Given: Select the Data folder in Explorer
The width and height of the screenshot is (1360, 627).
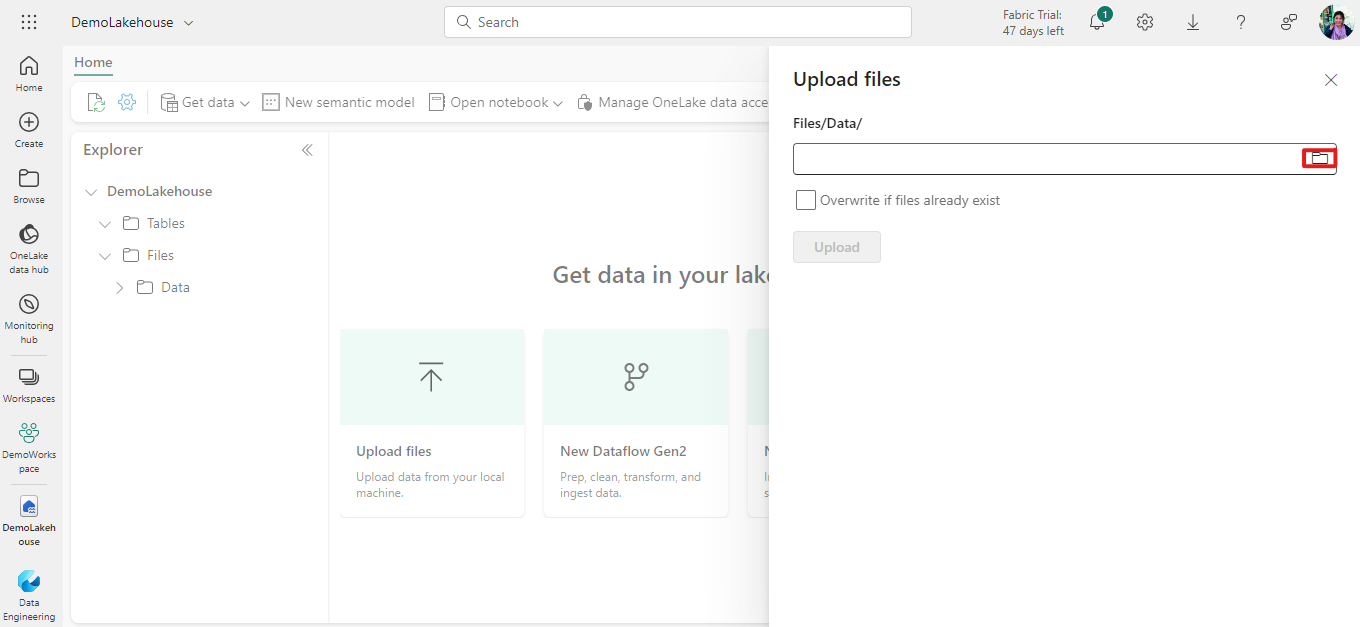Looking at the screenshot, I should point(175,287).
